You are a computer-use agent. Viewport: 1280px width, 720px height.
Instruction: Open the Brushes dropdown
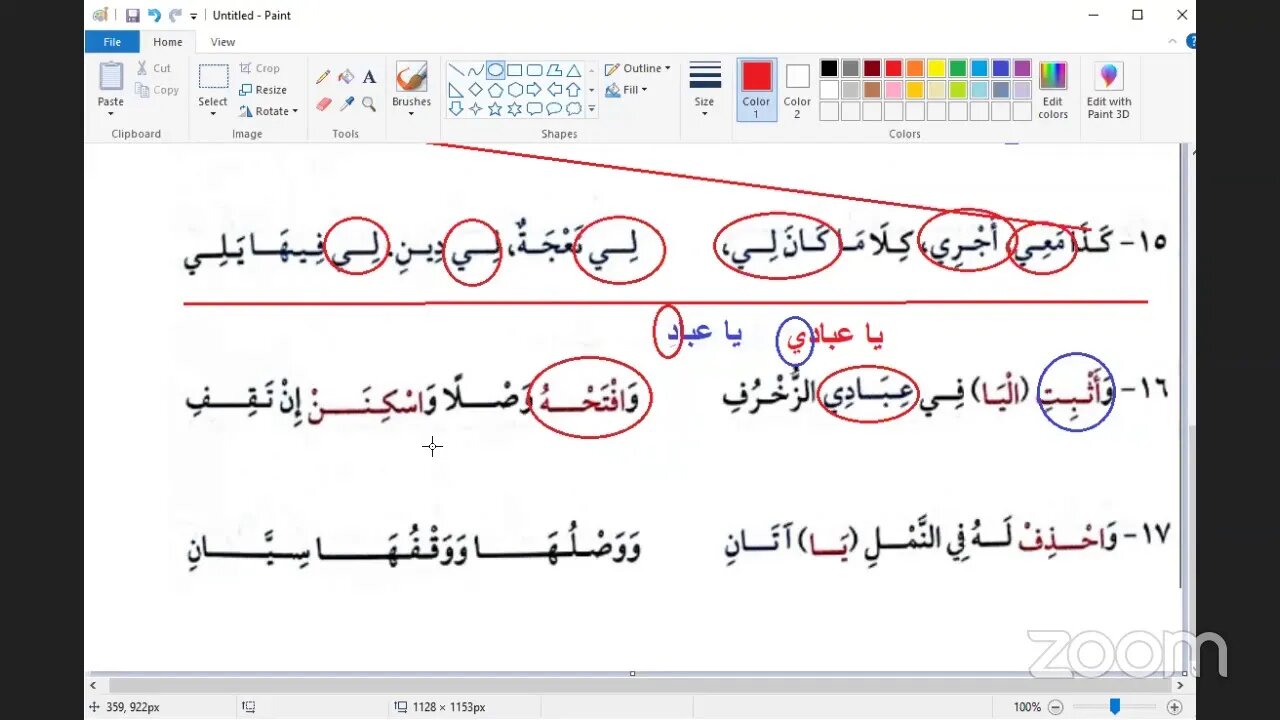(x=411, y=113)
